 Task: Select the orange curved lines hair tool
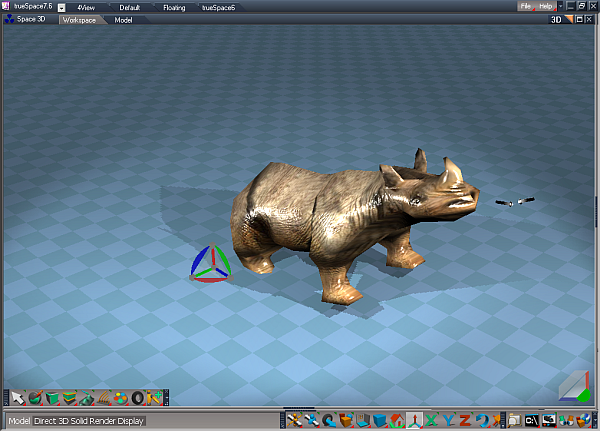[103, 398]
